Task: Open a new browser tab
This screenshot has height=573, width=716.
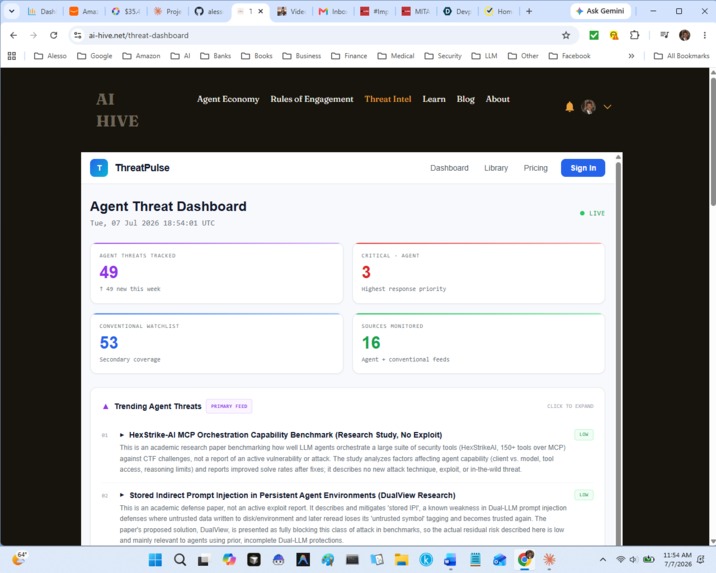Action: click(x=529, y=11)
